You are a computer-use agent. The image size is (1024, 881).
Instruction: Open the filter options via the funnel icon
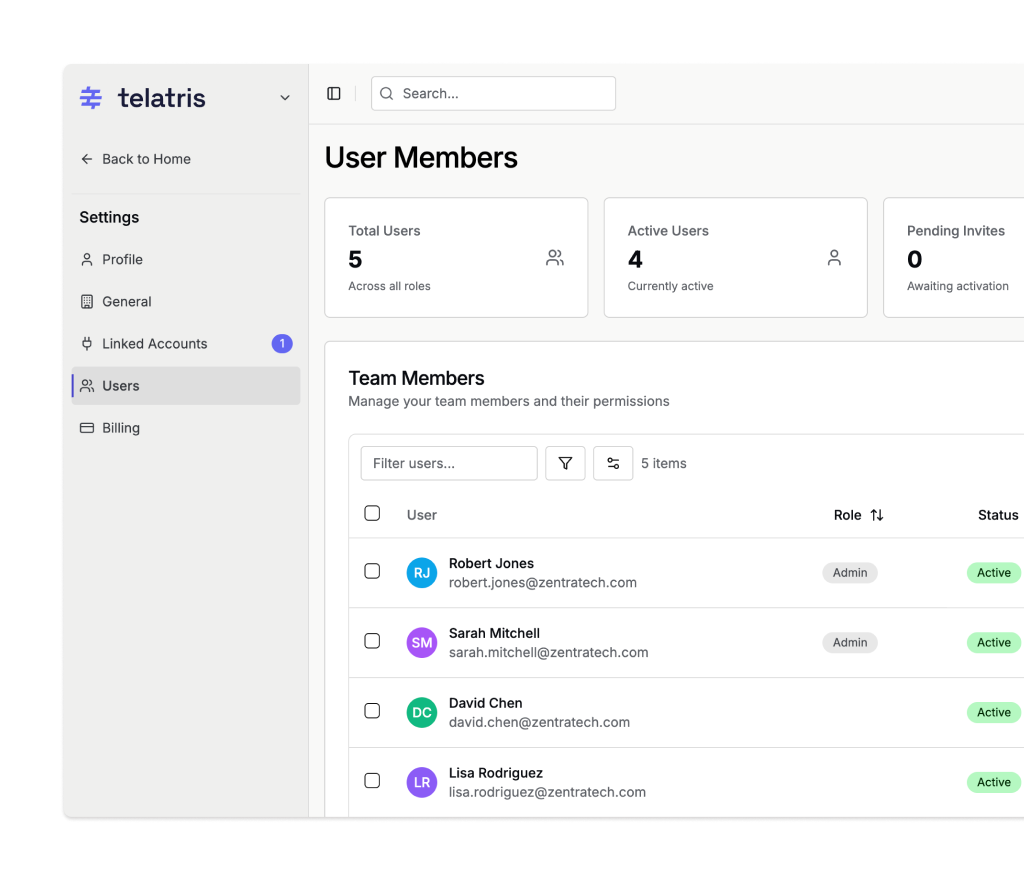pyautogui.click(x=565, y=463)
